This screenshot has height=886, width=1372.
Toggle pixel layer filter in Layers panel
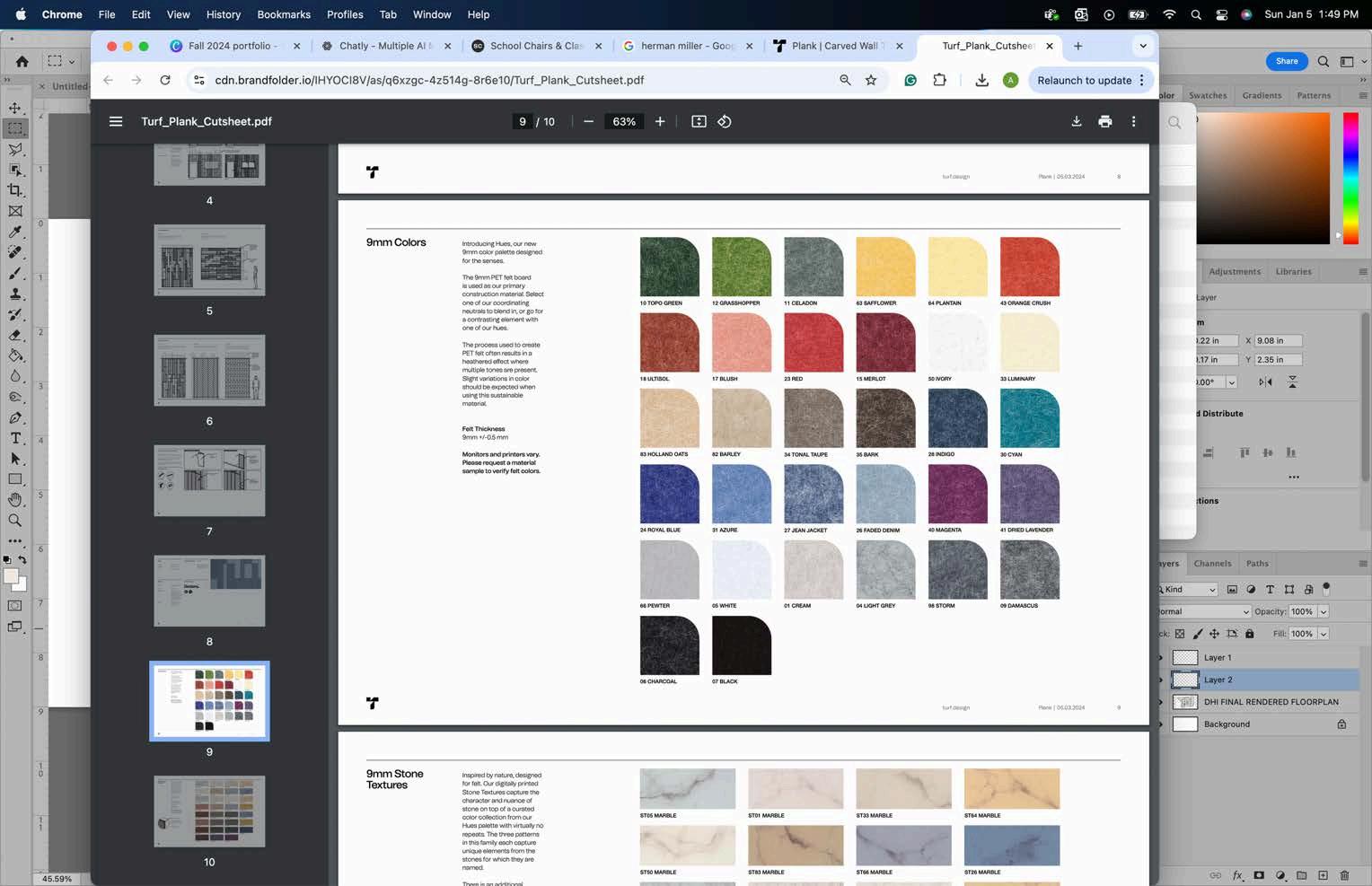pyautogui.click(x=1232, y=589)
